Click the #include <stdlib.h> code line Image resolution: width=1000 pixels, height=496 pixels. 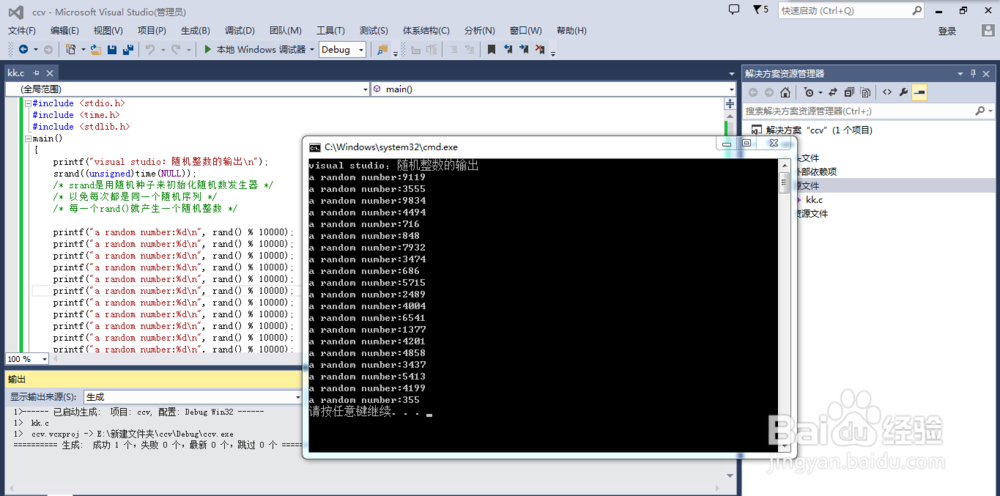(81, 127)
